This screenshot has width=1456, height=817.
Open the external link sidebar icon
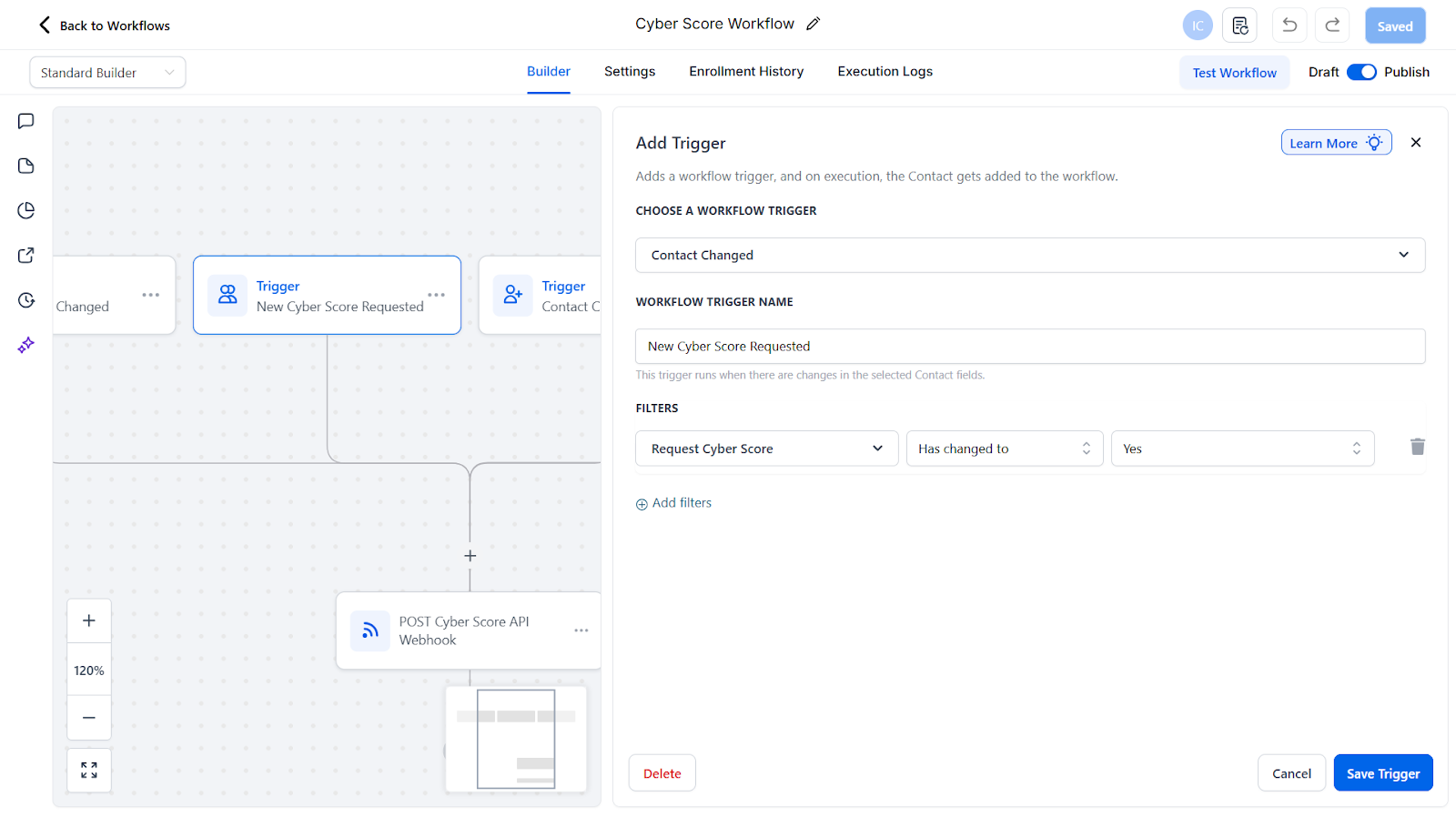pos(26,255)
